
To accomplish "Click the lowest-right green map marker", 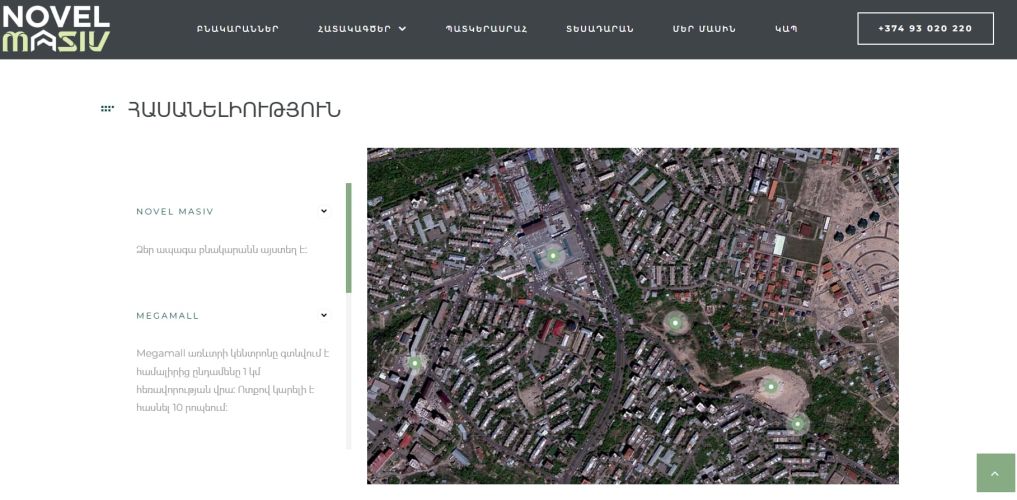I will tap(797, 424).
